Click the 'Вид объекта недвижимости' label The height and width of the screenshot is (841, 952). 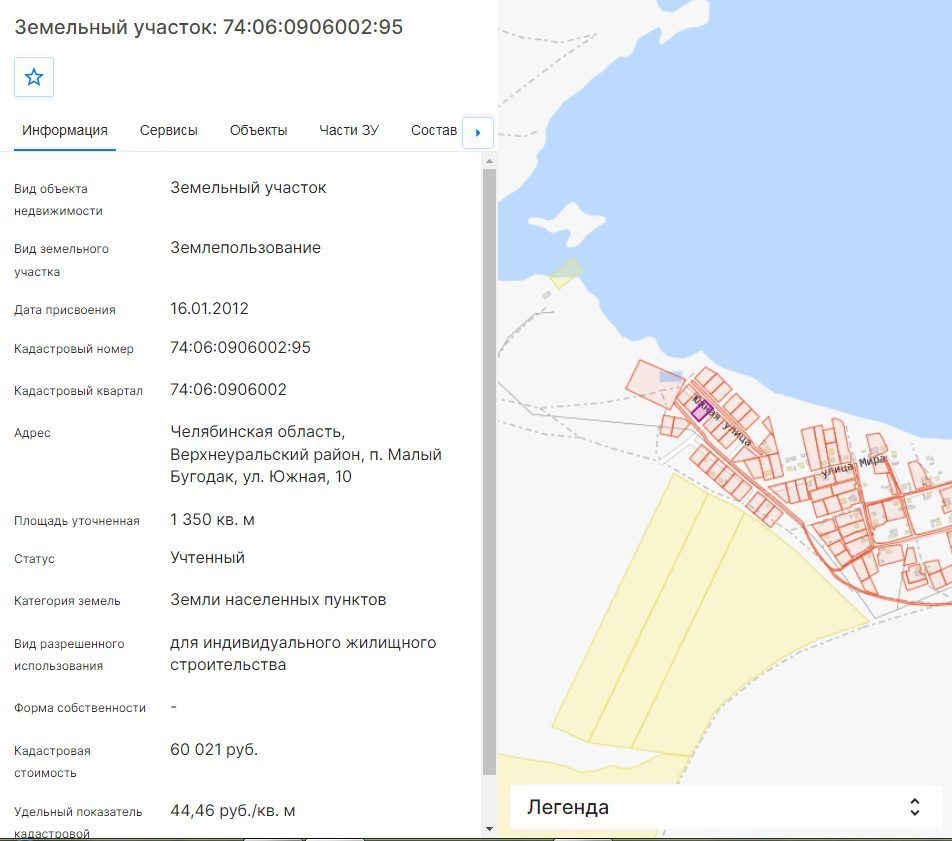(x=58, y=200)
